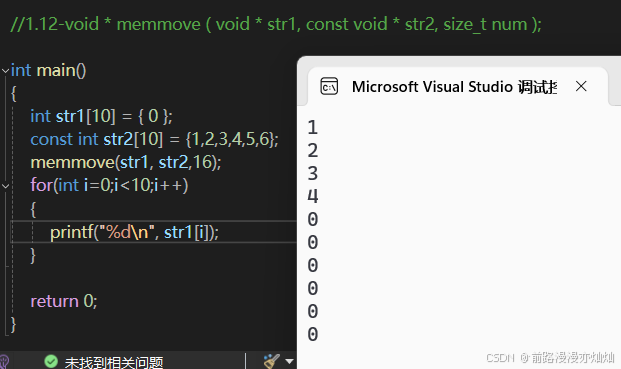Expand the code cleanup dropdown arrow
Viewport: 621px width, 369px height.
pyautogui.click(x=290, y=361)
